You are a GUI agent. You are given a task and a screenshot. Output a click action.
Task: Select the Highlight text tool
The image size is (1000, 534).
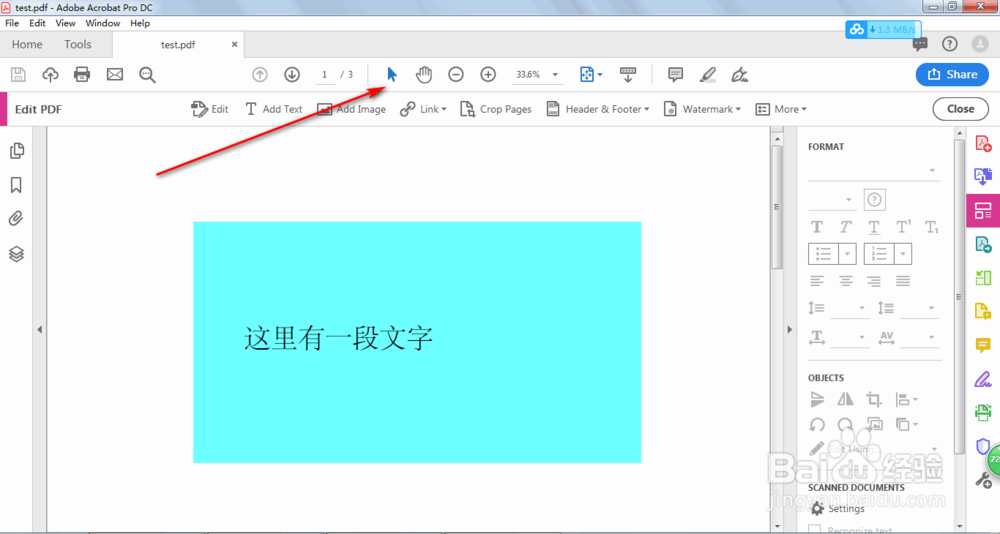pyautogui.click(x=707, y=75)
